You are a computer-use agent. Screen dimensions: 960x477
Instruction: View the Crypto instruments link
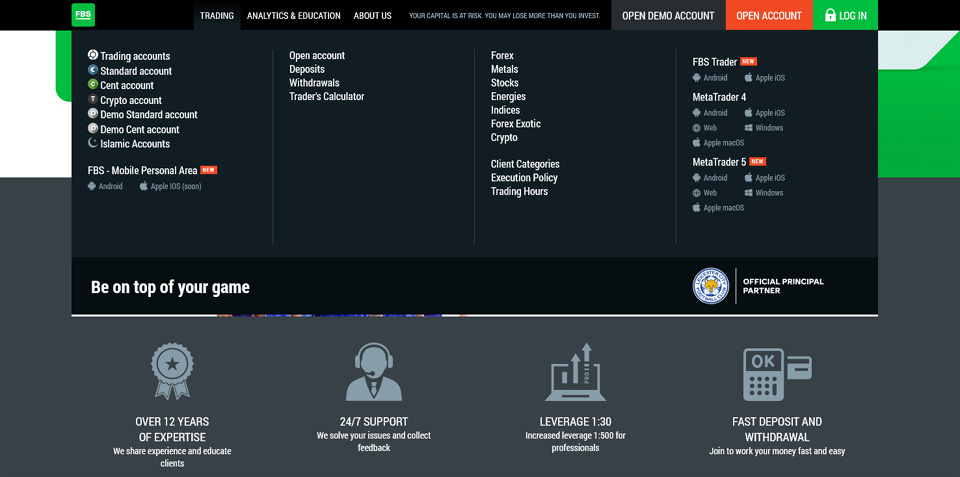(x=504, y=138)
